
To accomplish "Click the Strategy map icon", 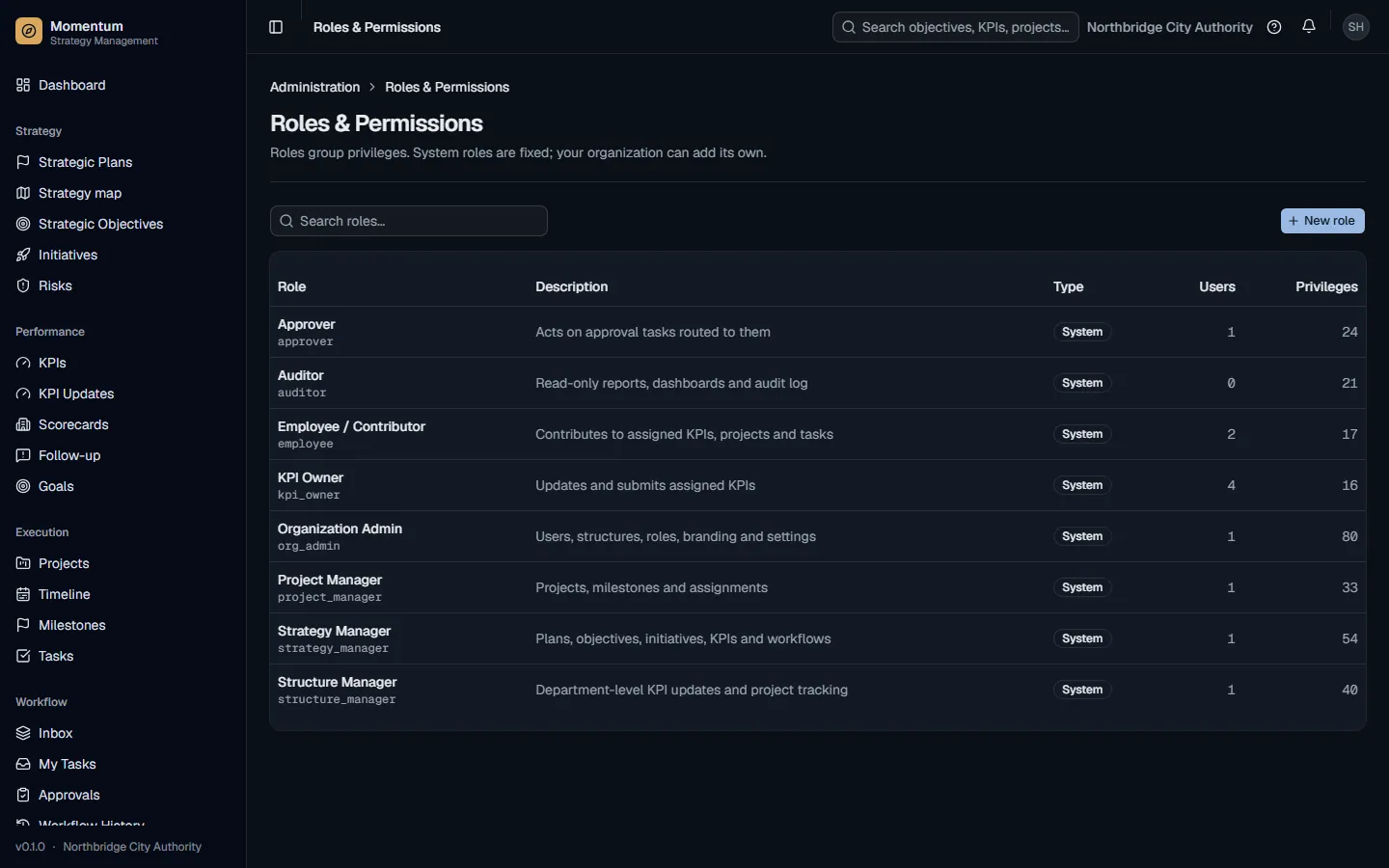I will pos(23,193).
